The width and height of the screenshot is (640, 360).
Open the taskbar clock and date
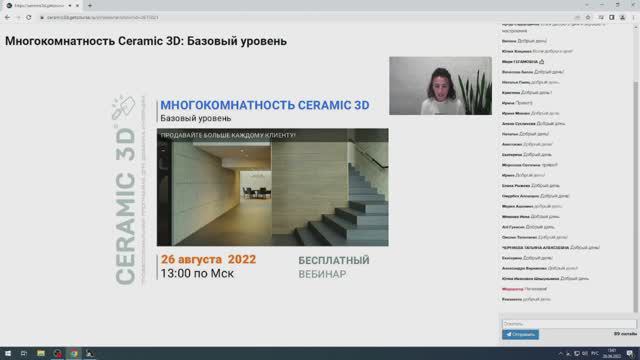(612, 353)
